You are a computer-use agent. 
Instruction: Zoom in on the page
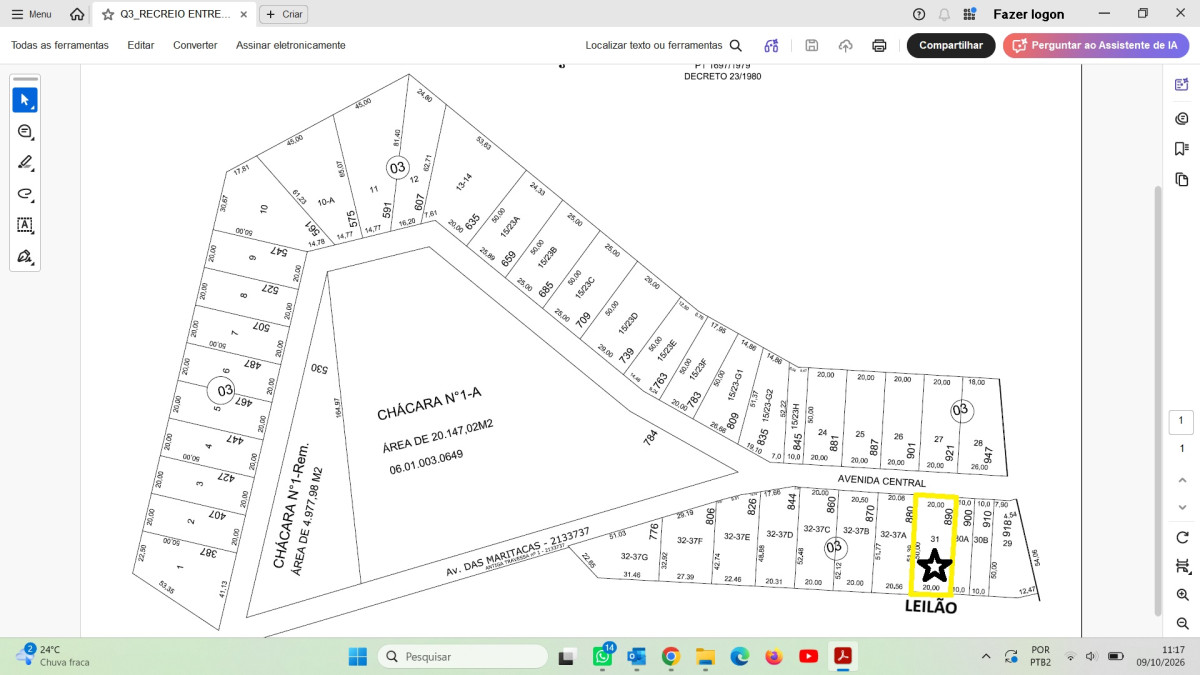click(x=1182, y=594)
